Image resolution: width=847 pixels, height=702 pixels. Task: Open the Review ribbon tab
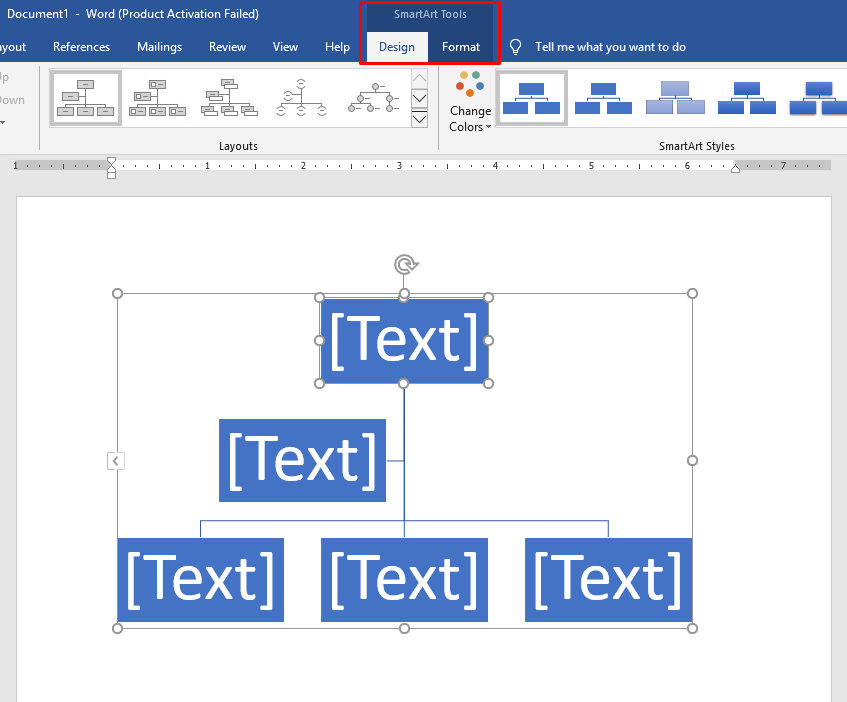pyautogui.click(x=227, y=47)
